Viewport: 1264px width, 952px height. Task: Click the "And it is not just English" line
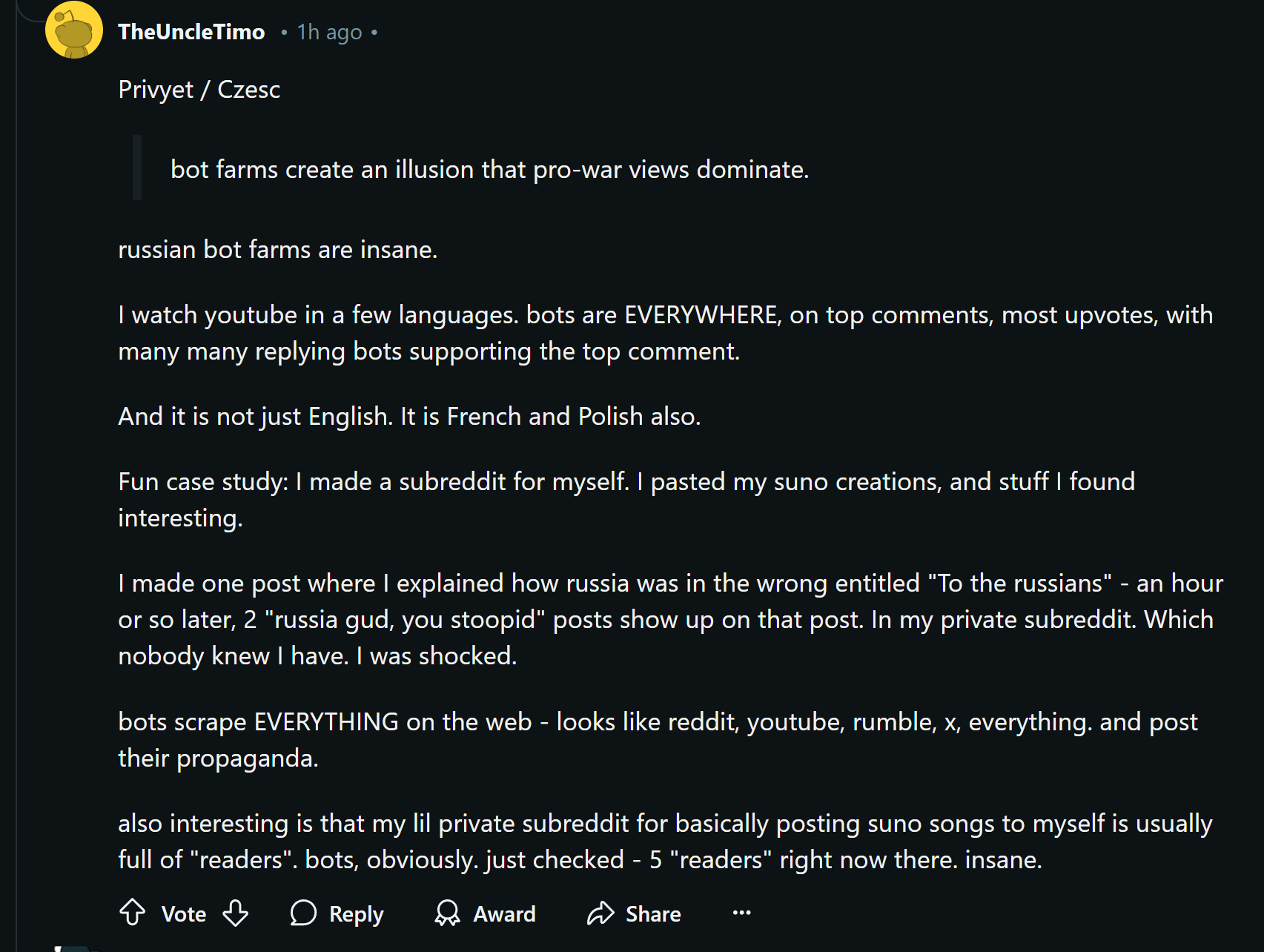tap(409, 417)
